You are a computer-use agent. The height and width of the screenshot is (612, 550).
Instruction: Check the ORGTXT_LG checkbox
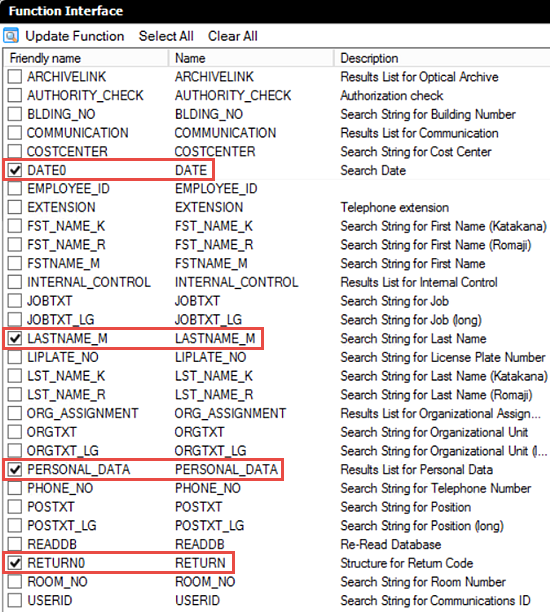[x=15, y=451]
